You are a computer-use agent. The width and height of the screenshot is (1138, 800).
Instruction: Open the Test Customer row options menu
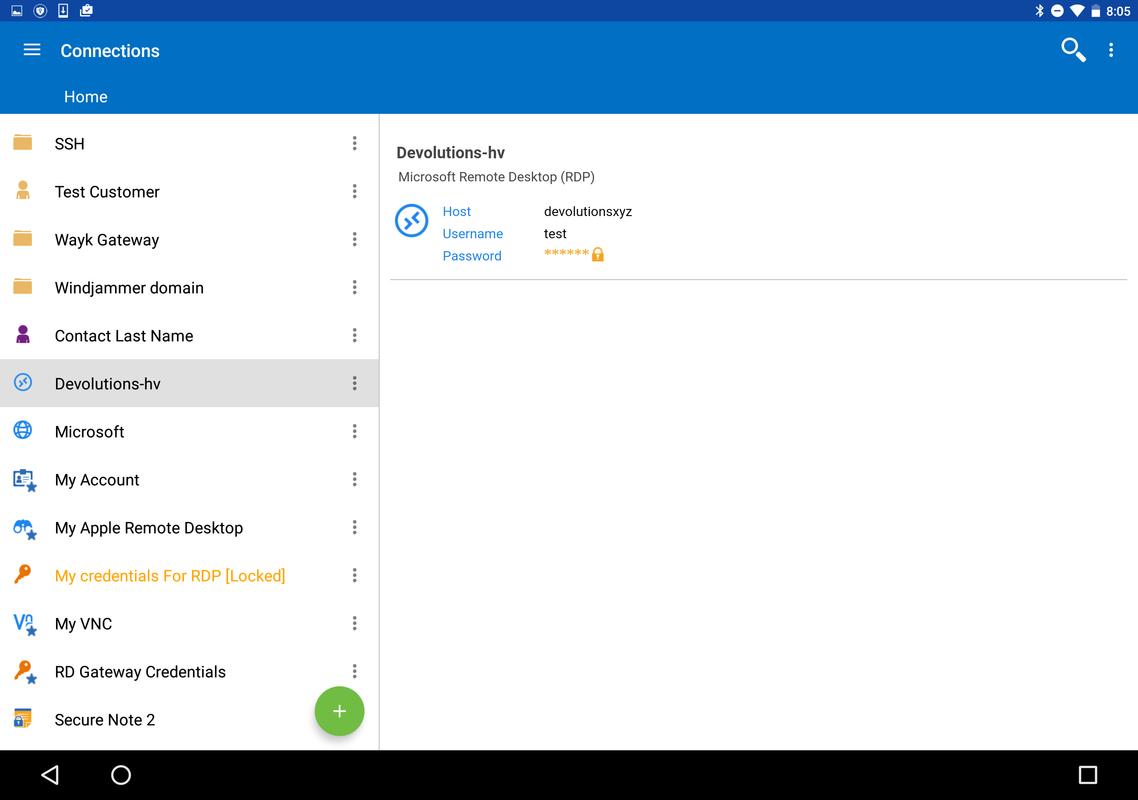[x=354, y=191]
